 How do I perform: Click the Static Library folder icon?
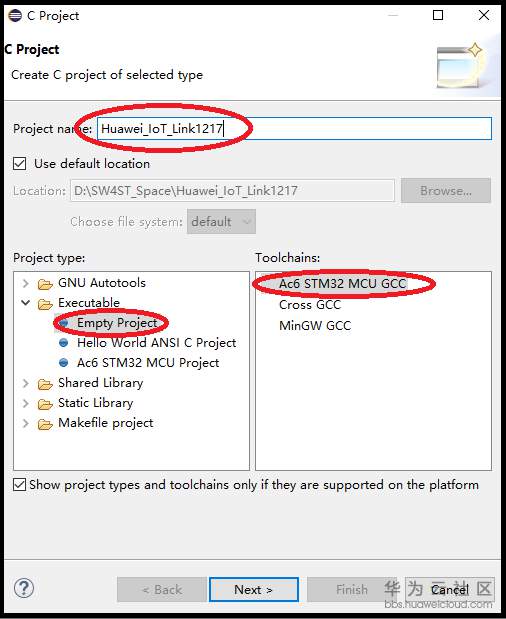click(45, 404)
